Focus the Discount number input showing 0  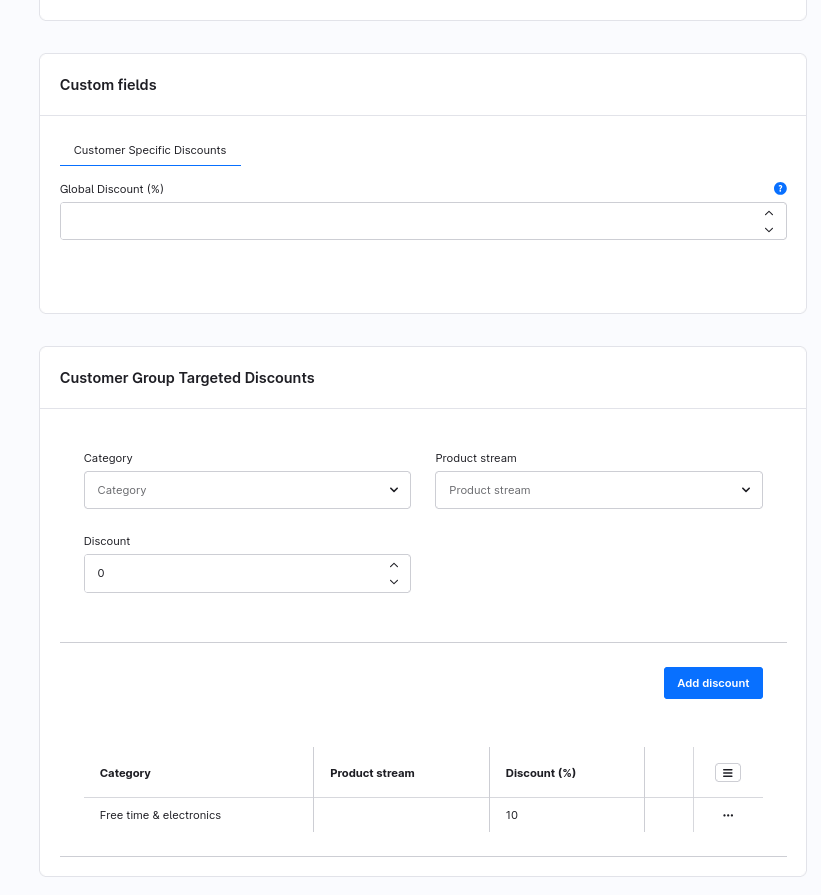[x=230, y=574]
